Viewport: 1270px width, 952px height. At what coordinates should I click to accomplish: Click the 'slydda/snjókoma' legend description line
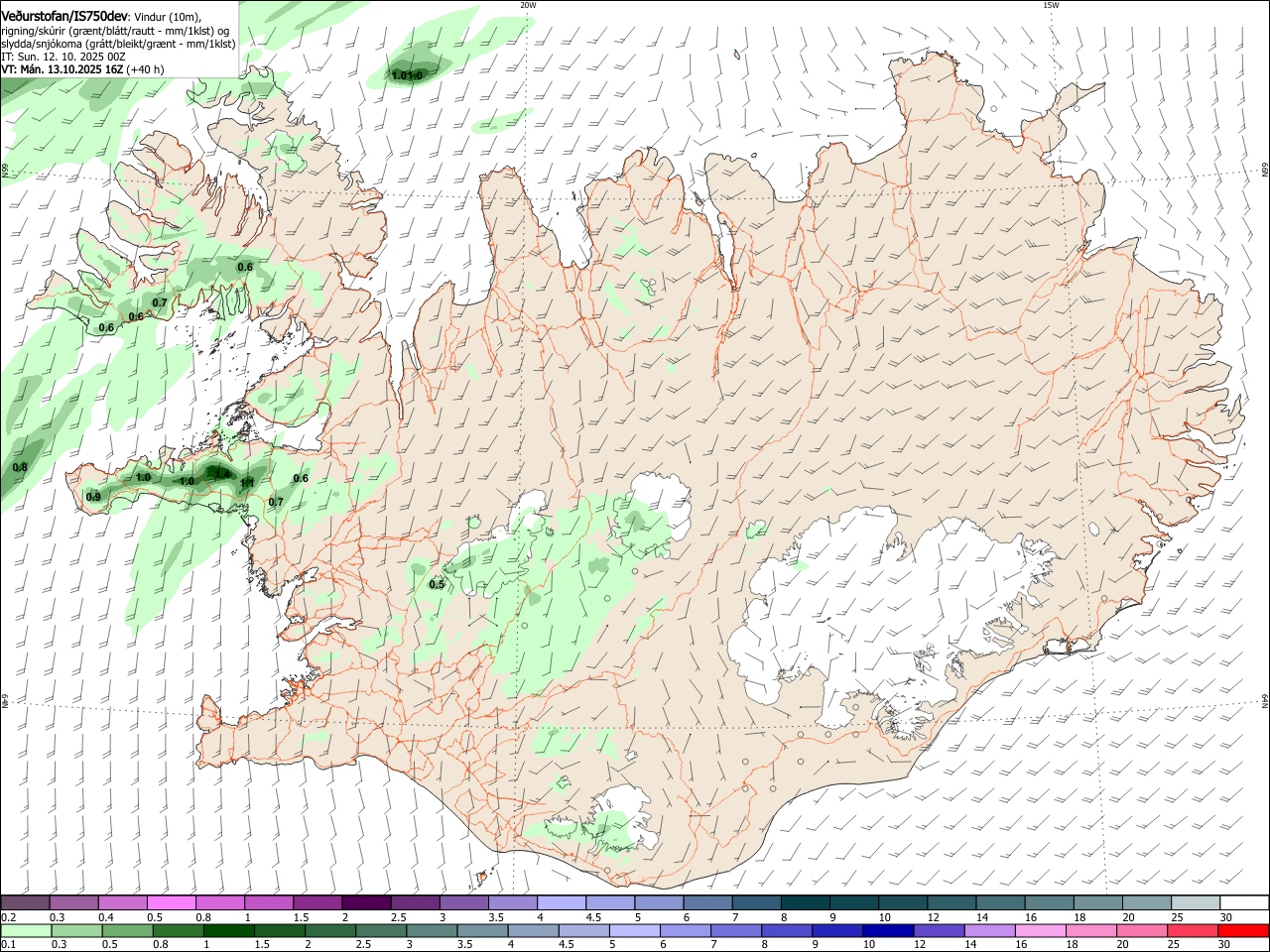(118, 44)
